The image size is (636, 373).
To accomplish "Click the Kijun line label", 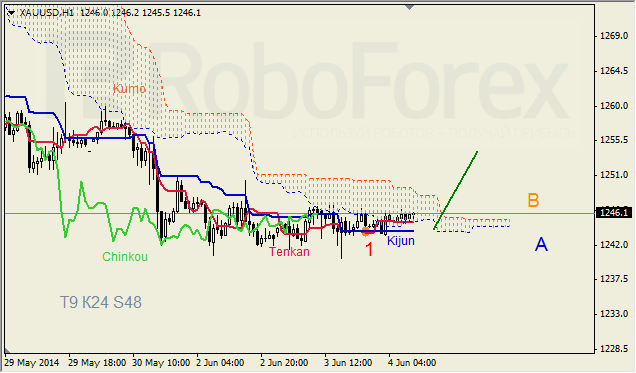I will (401, 241).
